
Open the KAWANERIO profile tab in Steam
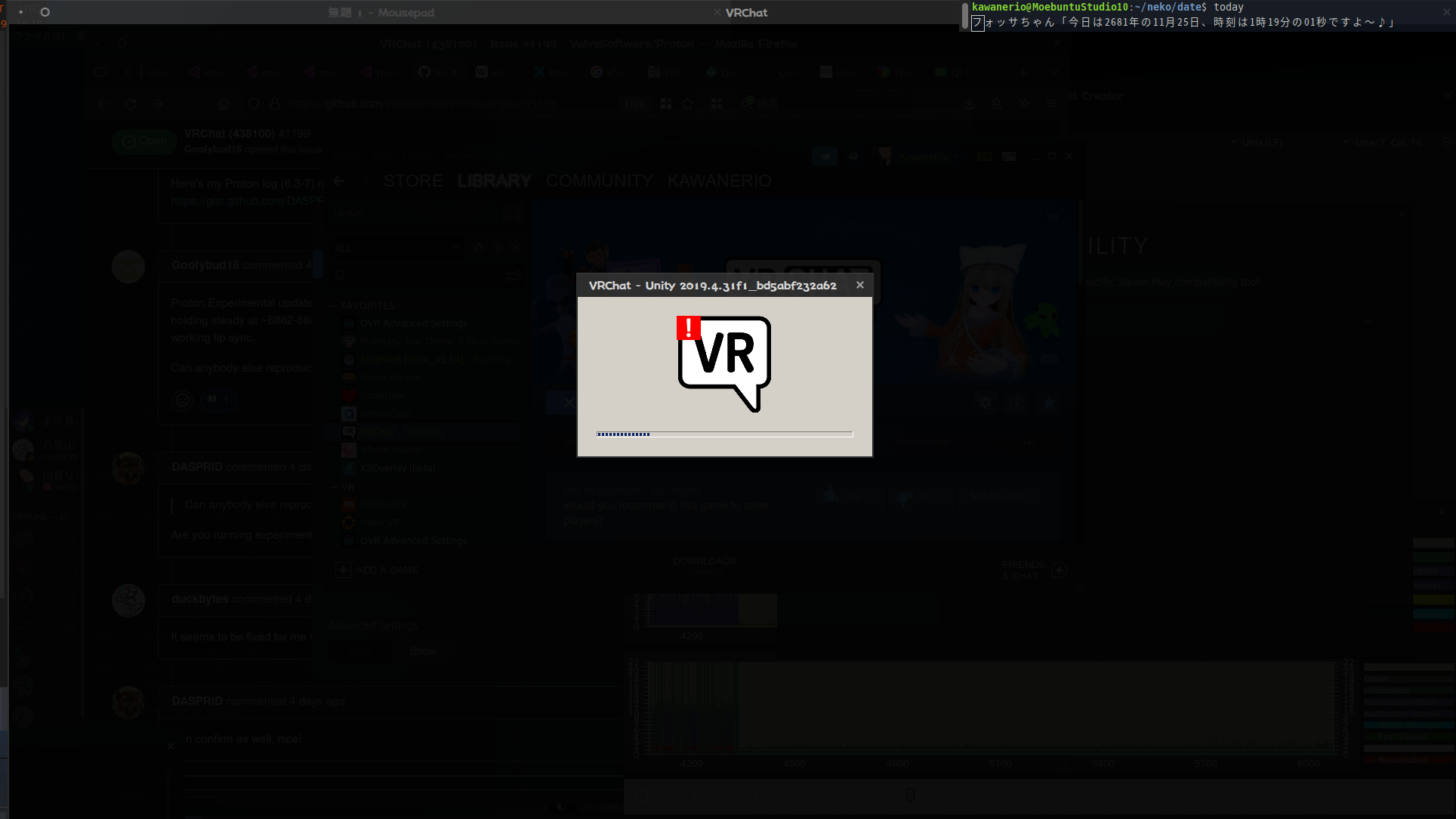719,181
